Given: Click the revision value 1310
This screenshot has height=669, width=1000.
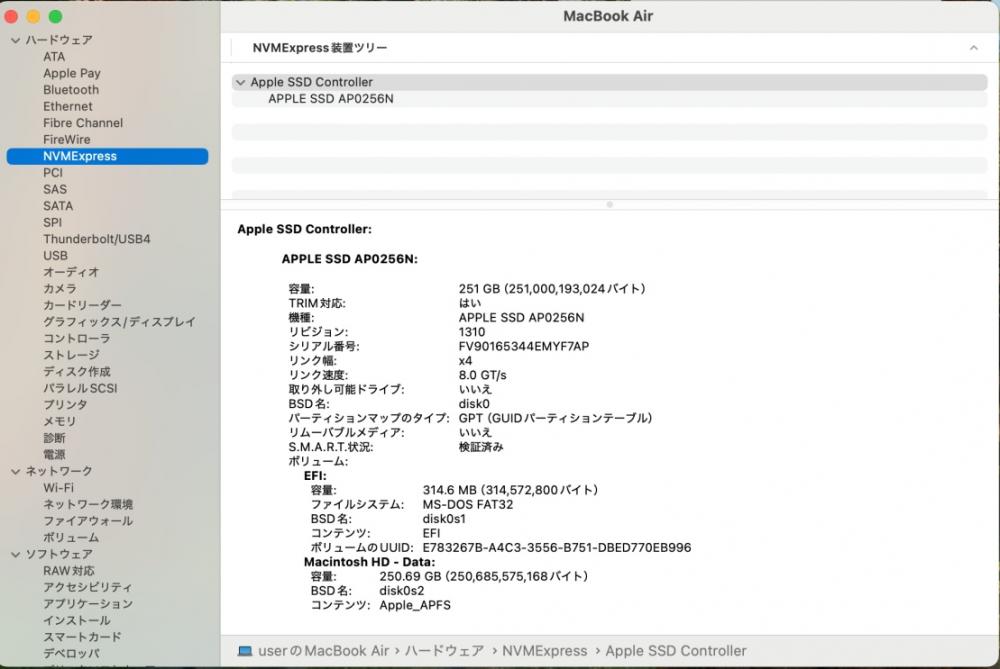Looking at the screenshot, I should (472, 332).
